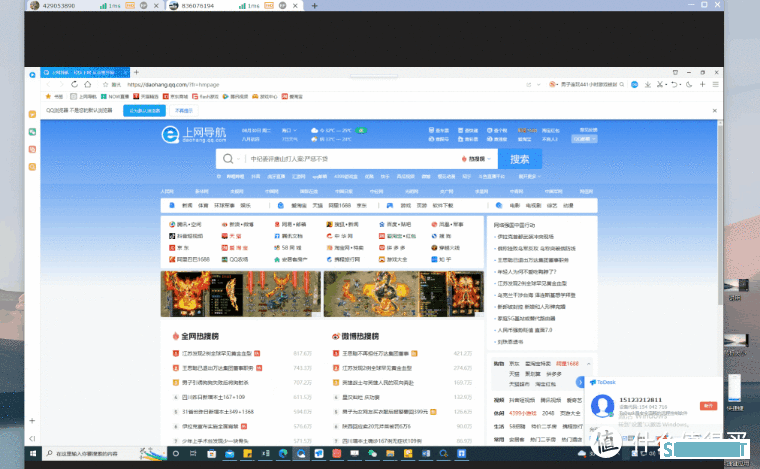The height and width of the screenshot is (469, 760).
Task: Open the Mail app on the taskbar
Action: (229, 453)
